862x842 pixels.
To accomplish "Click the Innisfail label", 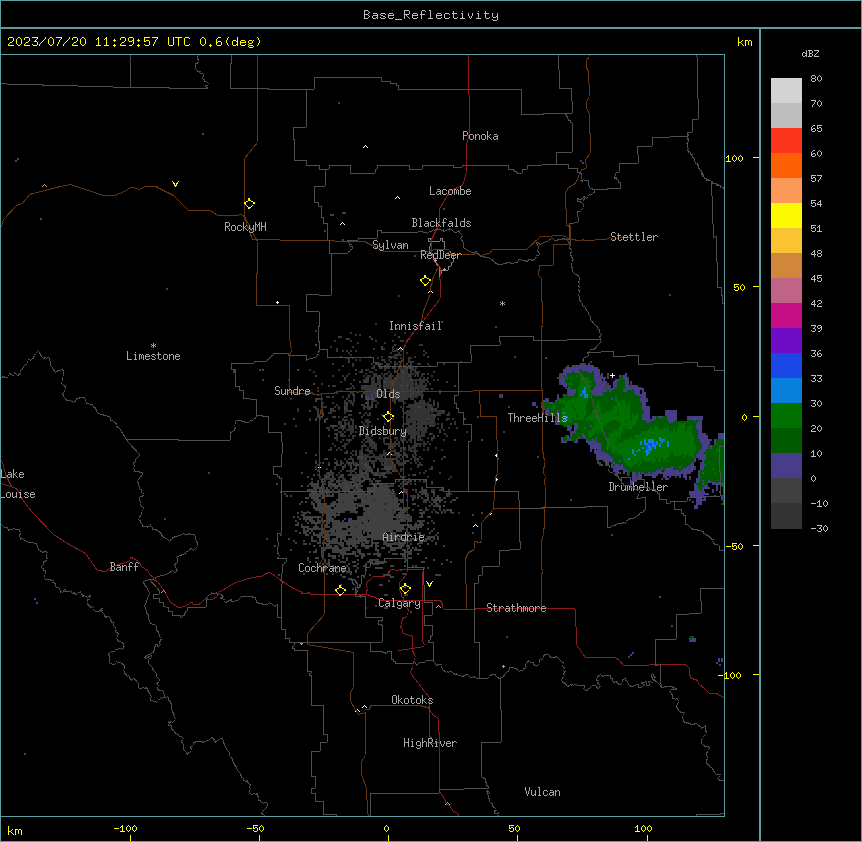I will click(x=415, y=326).
